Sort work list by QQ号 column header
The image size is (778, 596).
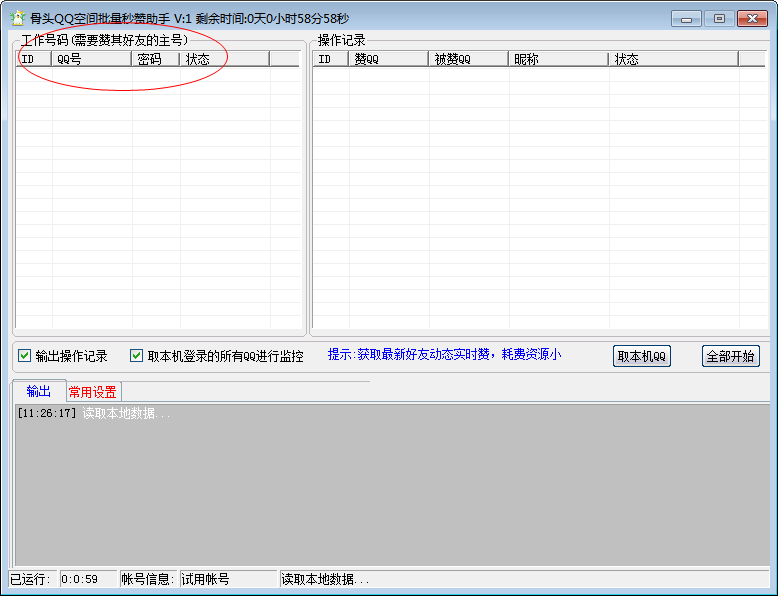tap(92, 59)
